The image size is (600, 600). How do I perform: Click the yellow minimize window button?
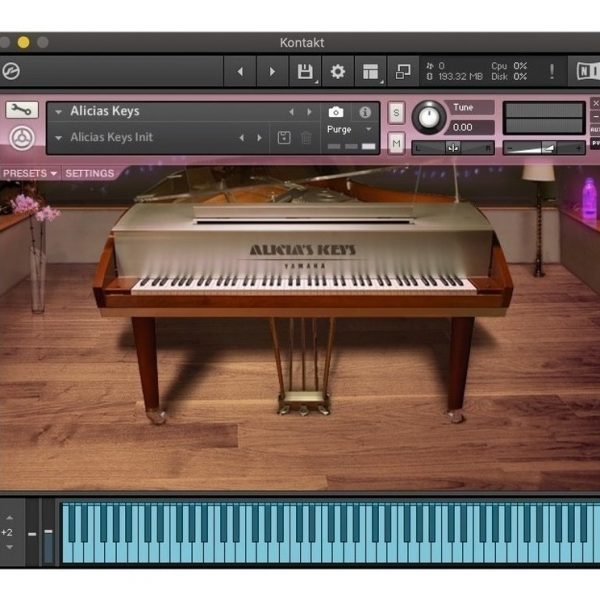(x=24, y=42)
